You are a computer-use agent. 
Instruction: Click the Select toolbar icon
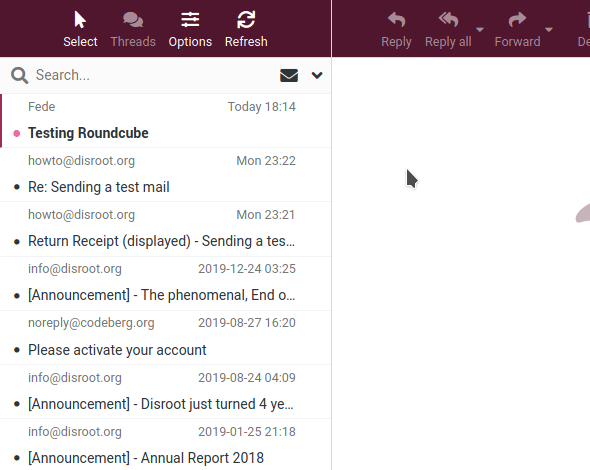[x=80, y=20]
